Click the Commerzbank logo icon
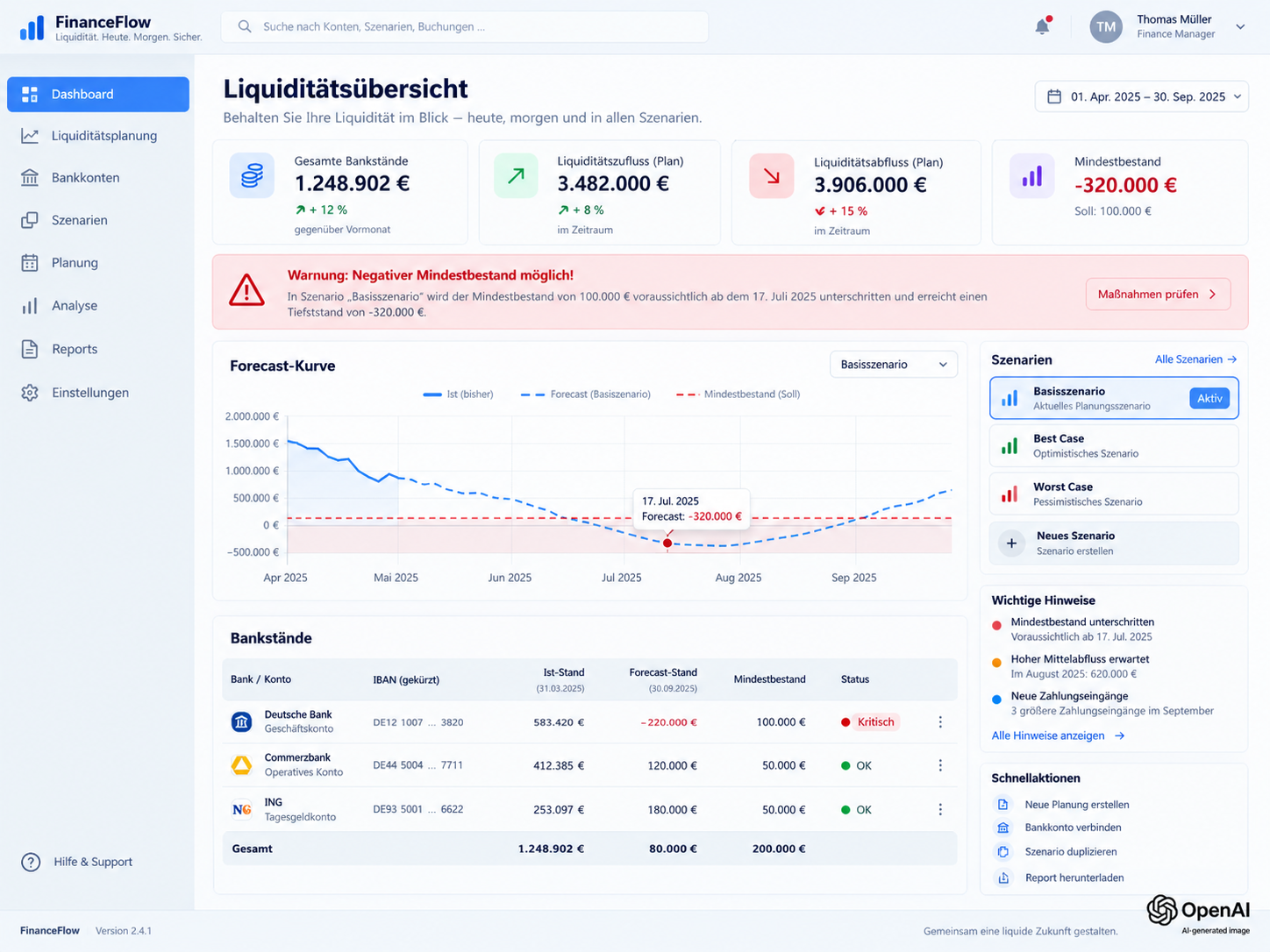The image size is (1270, 952). coord(241,765)
